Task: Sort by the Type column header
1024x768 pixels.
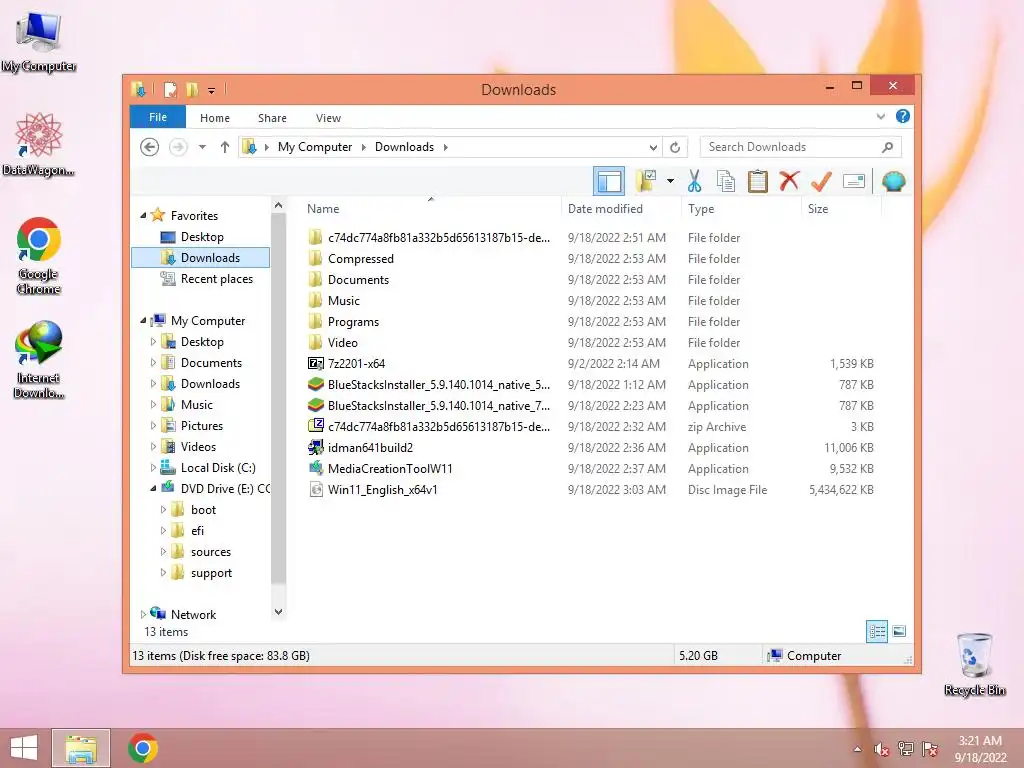Action: coord(741,209)
